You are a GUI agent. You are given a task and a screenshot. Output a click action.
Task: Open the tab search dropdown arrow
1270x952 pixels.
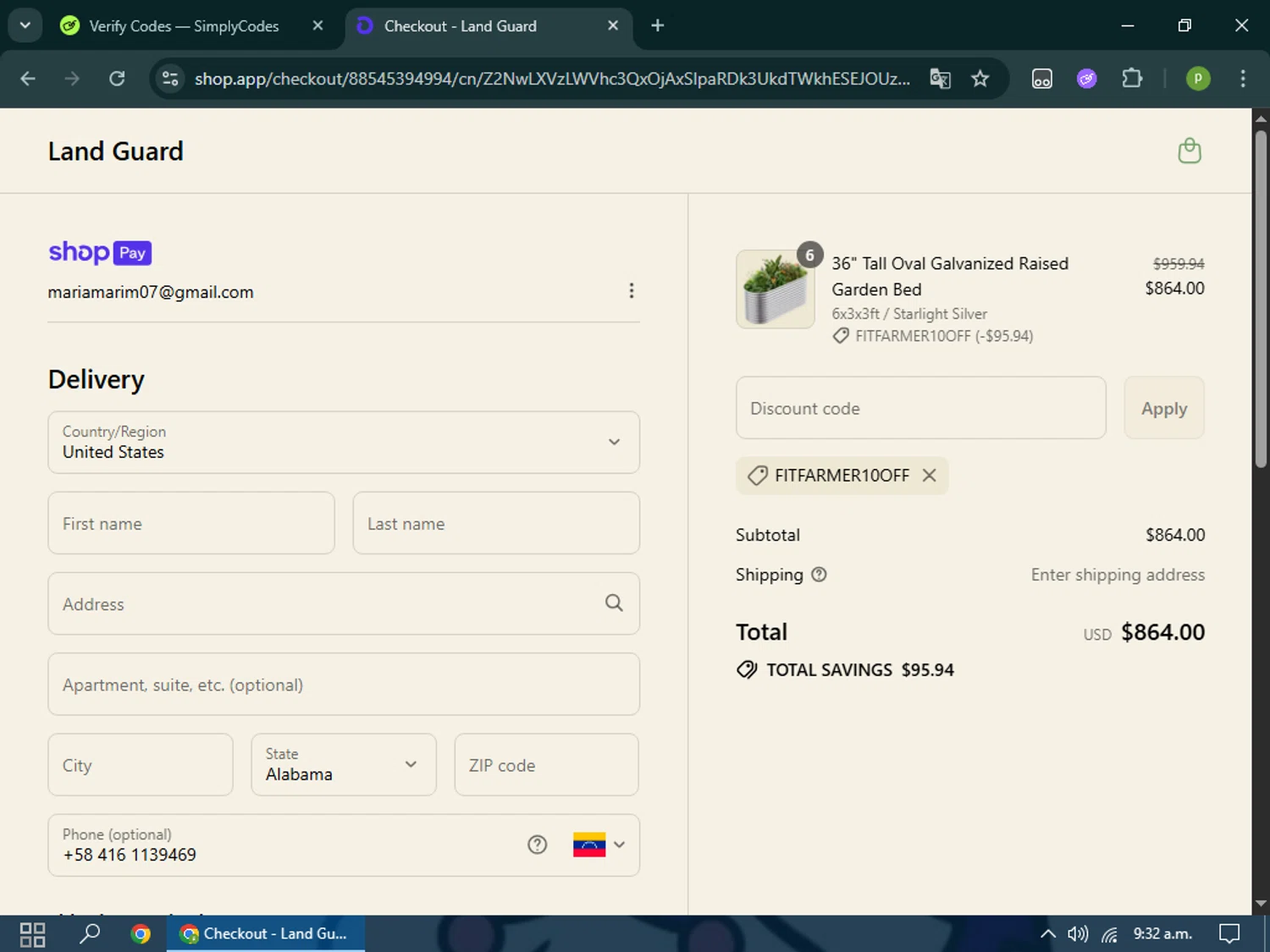click(25, 25)
